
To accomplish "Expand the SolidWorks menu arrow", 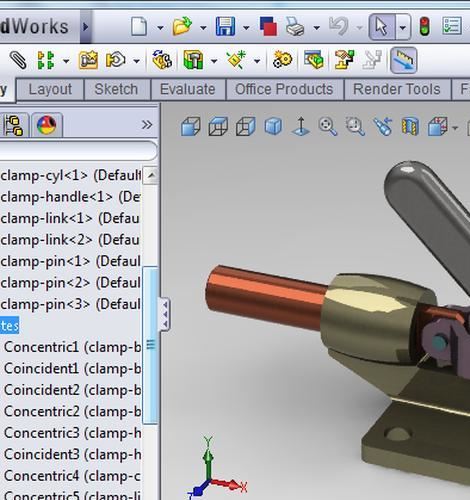I will (x=86, y=27).
